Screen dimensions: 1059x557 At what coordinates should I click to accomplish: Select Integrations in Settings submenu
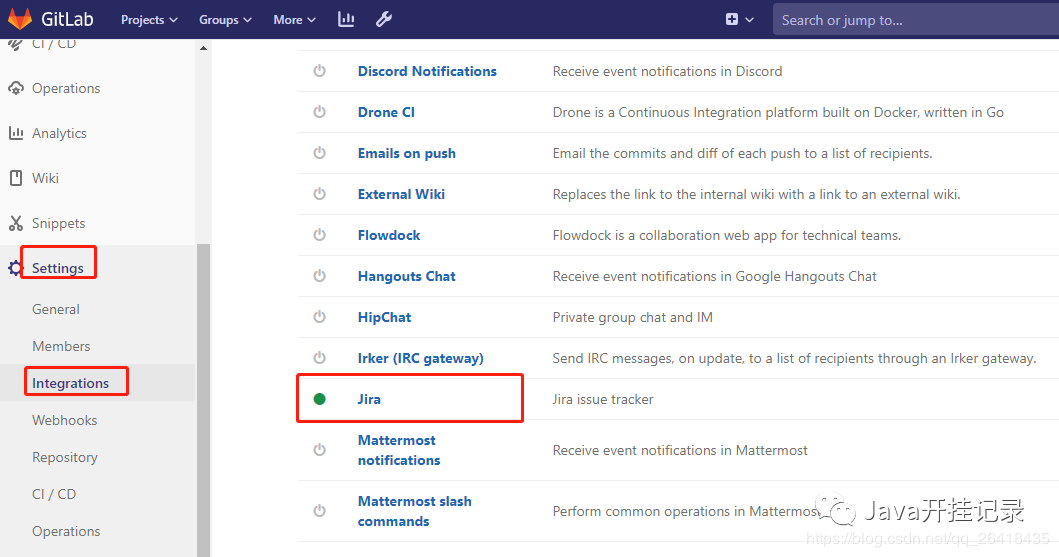pos(70,383)
